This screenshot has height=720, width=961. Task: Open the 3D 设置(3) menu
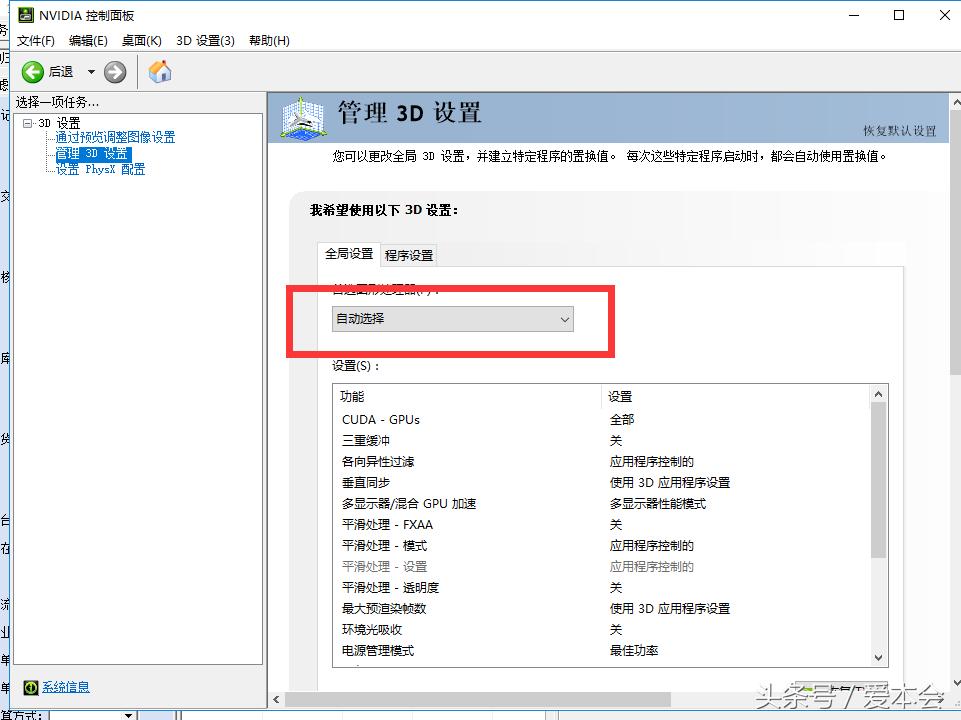208,41
